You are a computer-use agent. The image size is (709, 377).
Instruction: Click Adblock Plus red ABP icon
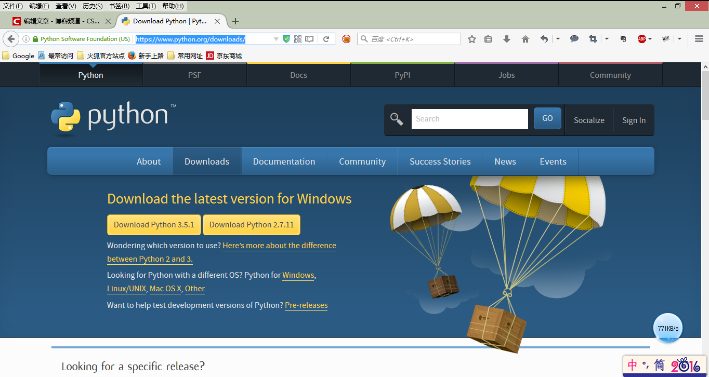642,39
